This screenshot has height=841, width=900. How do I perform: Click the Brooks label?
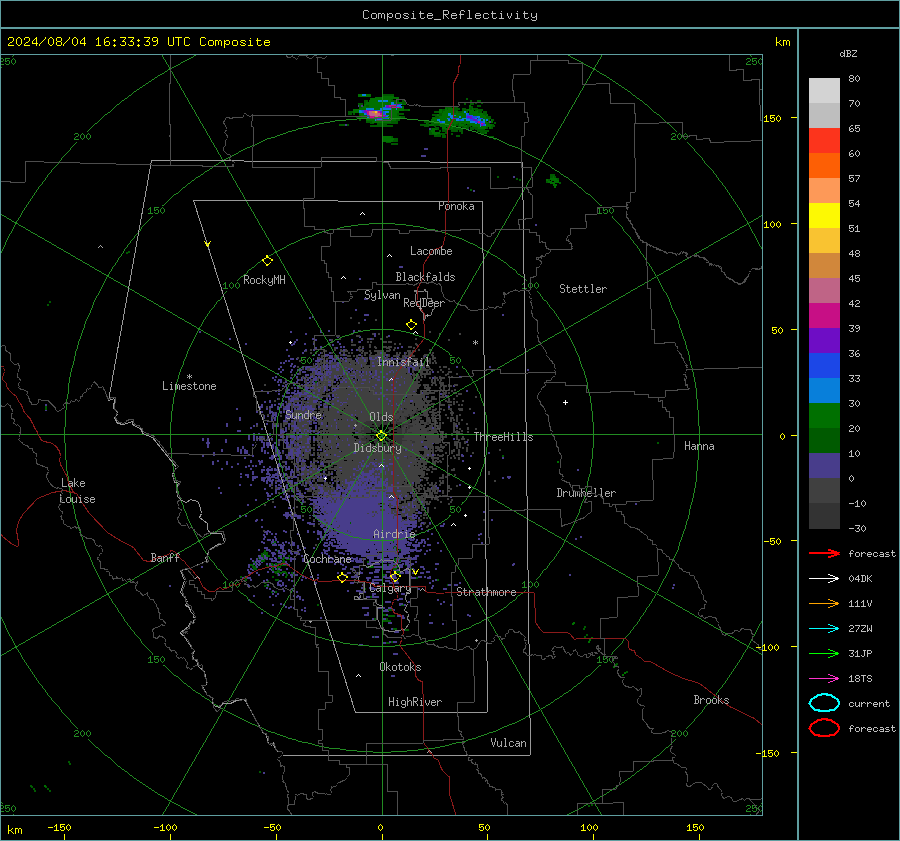(711, 700)
